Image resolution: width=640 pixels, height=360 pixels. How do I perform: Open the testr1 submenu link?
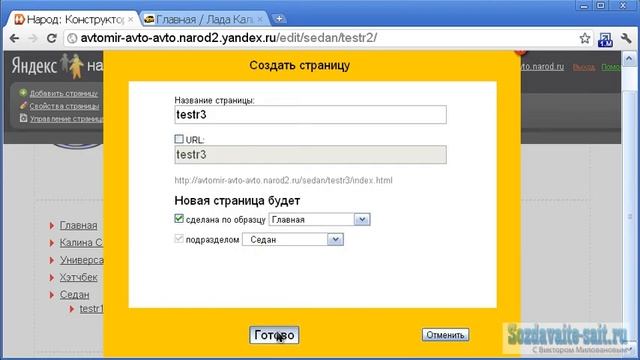(x=91, y=309)
